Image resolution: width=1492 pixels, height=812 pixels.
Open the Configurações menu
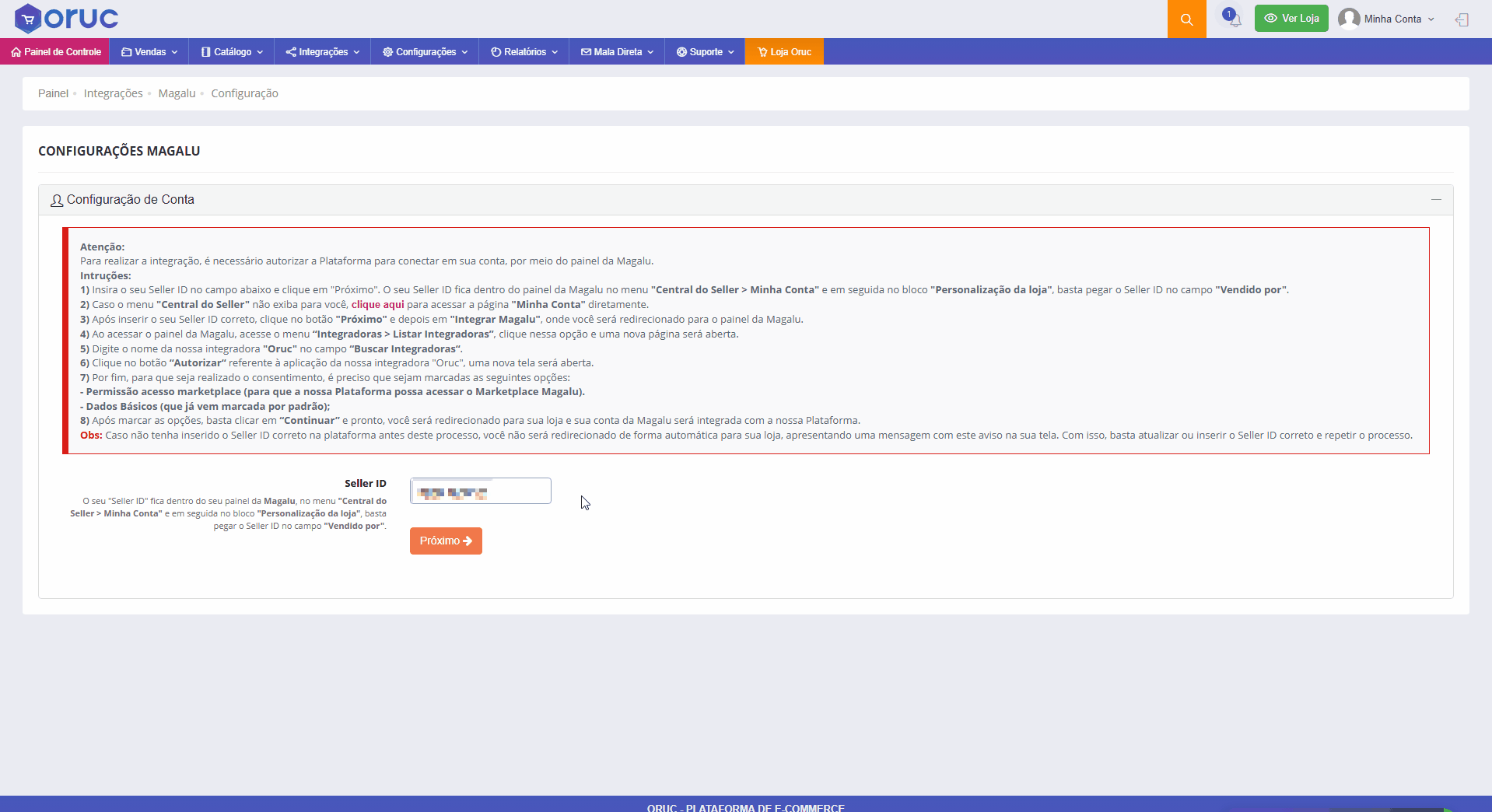[x=425, y=52]
